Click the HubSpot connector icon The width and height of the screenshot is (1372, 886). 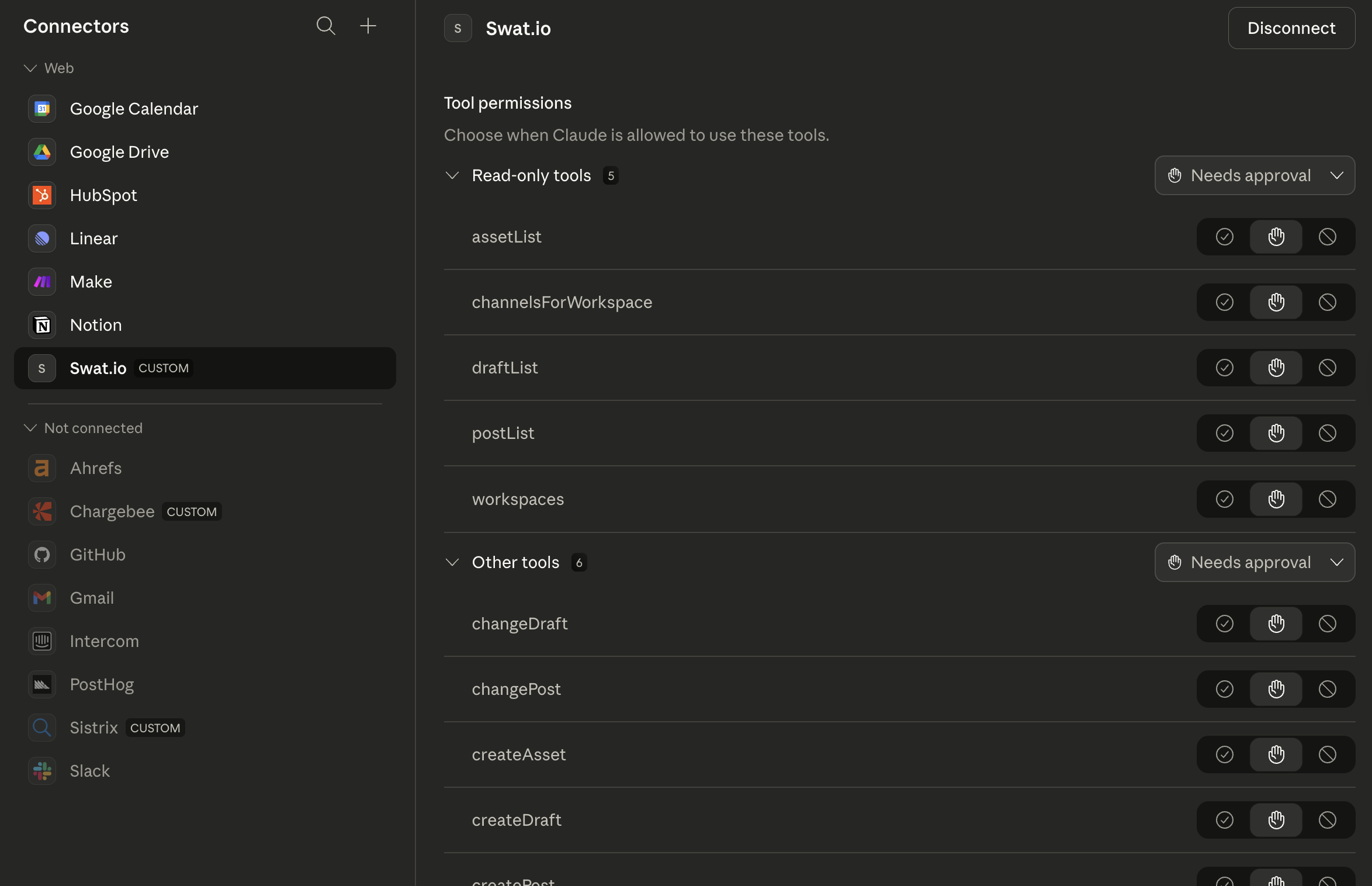[x=42, y=195]
